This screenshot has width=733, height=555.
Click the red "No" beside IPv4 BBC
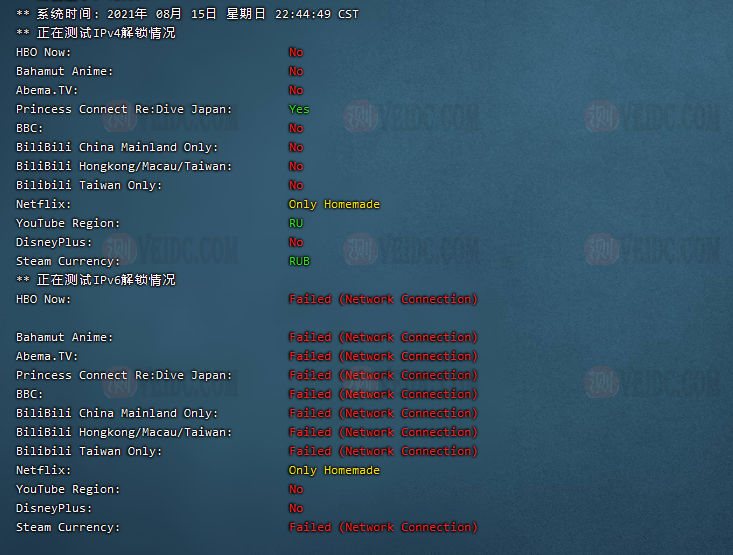296,129
